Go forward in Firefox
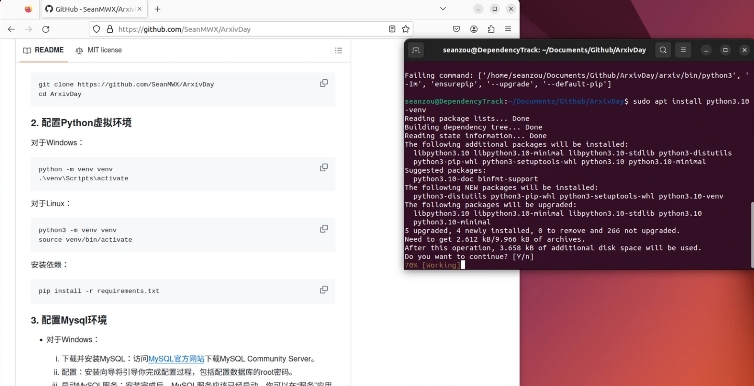 coord(28,29)
